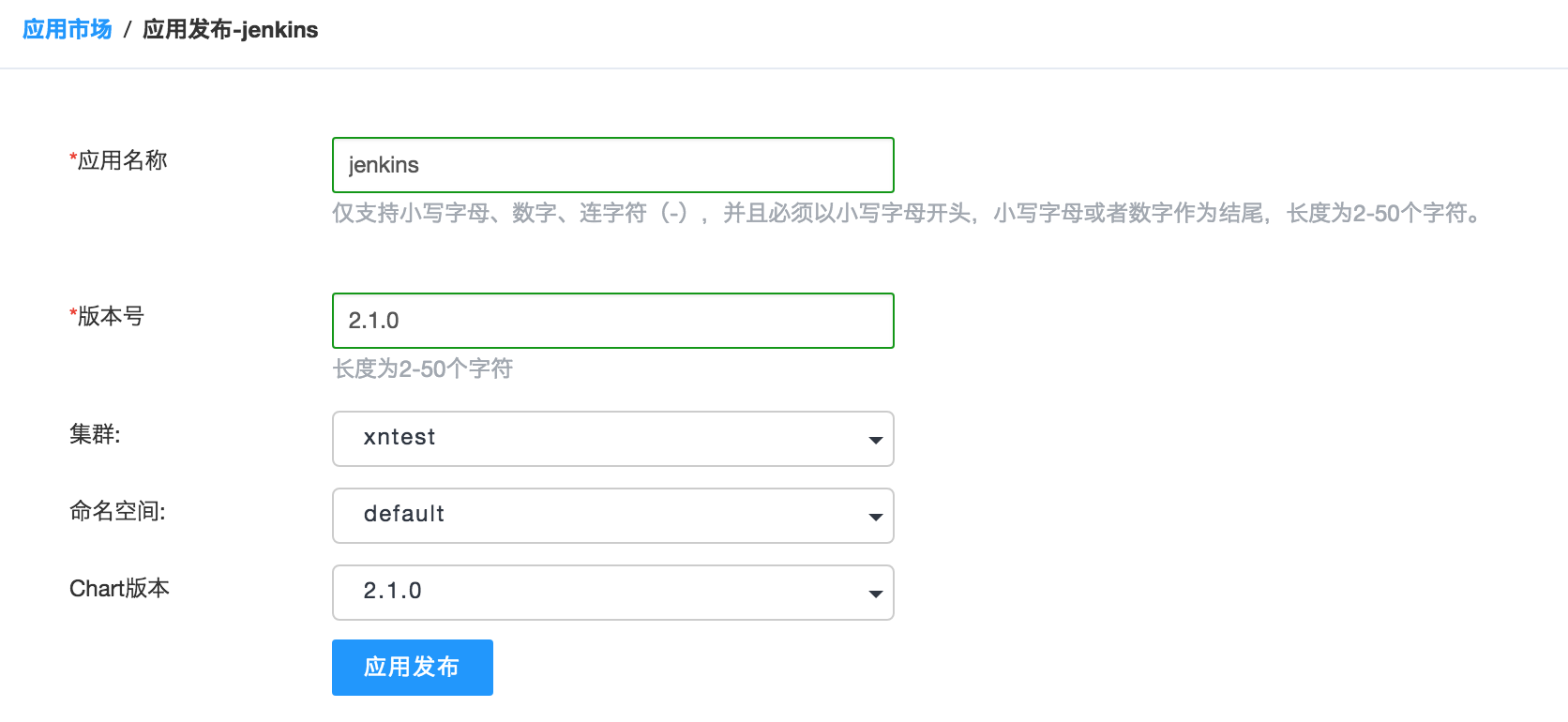Open the 集群 cluster dropdown arrow
Image resolution: width=1568 pixels, height=722 pixels.
(874, 439)
